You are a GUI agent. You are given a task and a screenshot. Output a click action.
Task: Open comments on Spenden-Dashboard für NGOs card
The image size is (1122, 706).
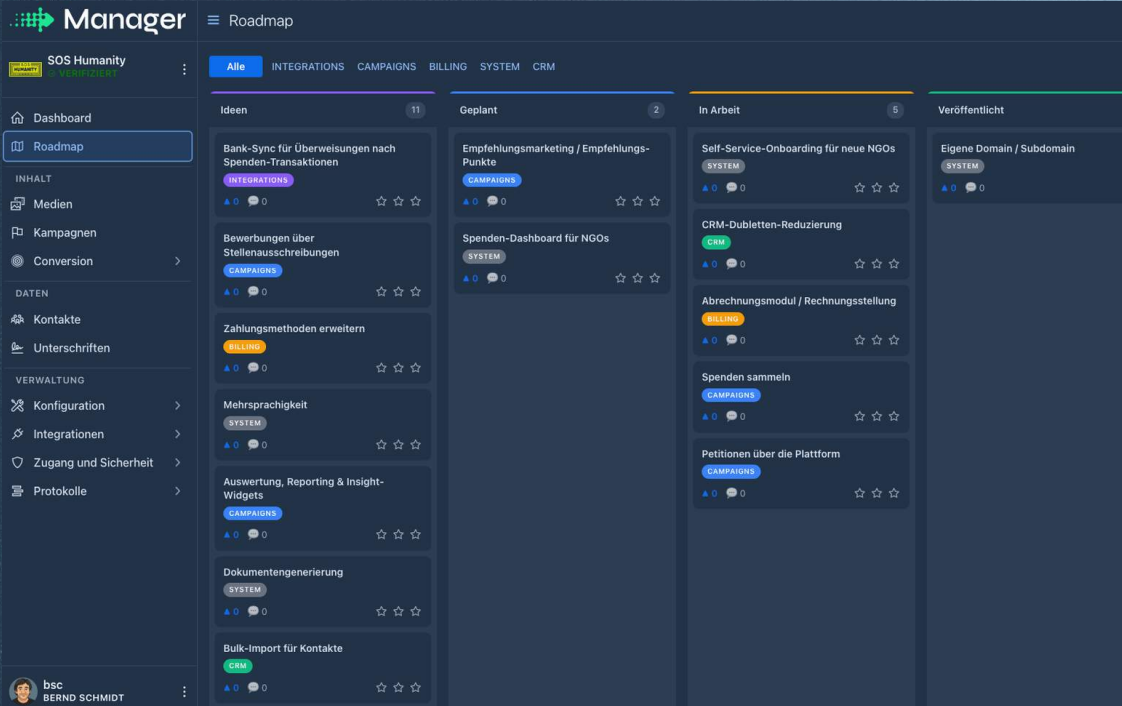coord(497,278)
